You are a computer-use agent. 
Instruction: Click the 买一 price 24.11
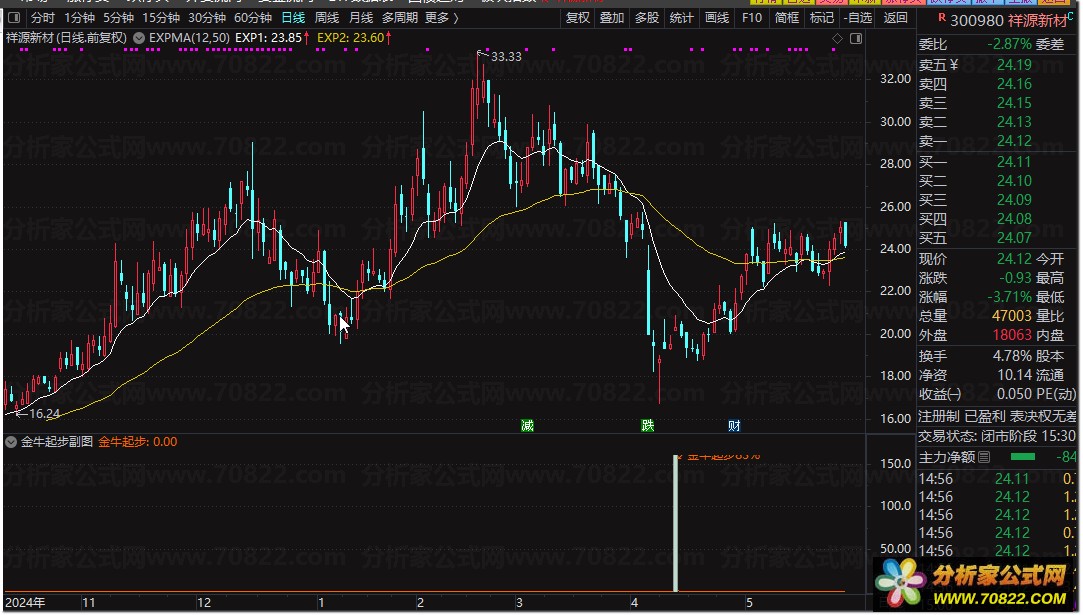(x=1014, y=162)
